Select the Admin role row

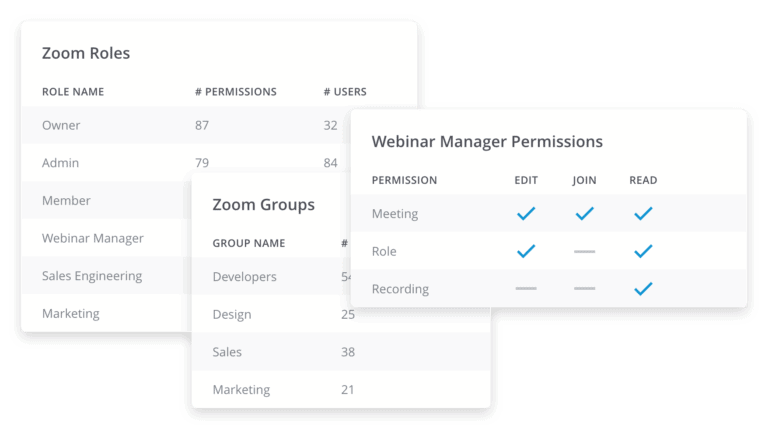(x=186, y=163)
